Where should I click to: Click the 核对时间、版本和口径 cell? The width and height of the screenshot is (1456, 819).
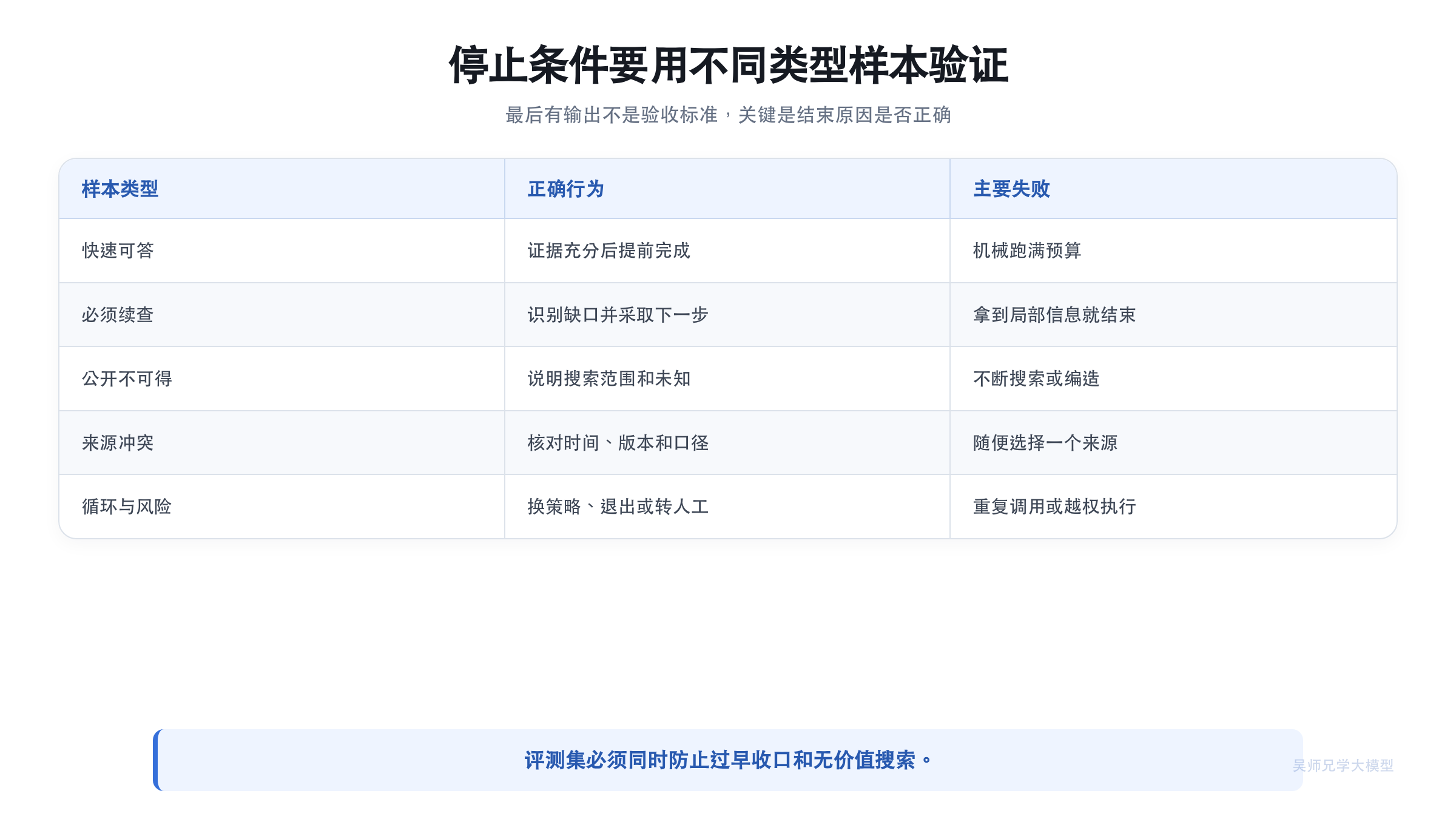pos(727,443)
